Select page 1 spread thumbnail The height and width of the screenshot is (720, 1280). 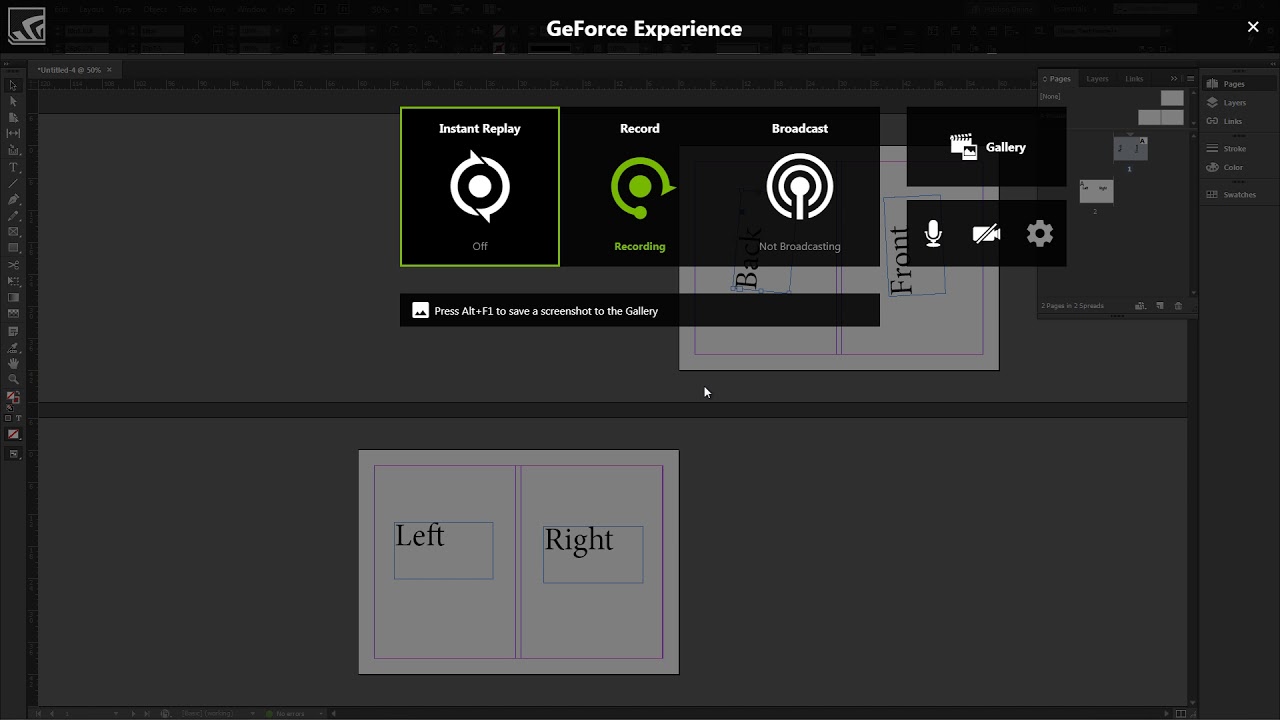click(x=1130, y=148)
